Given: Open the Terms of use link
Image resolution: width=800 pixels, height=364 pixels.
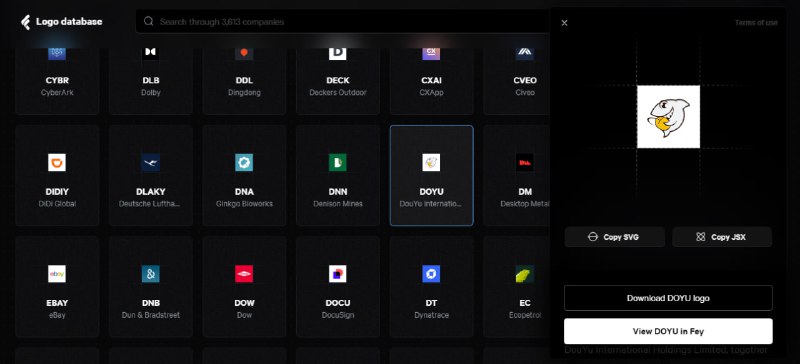Looking at the screenshot, I should (x=756, y=22).
